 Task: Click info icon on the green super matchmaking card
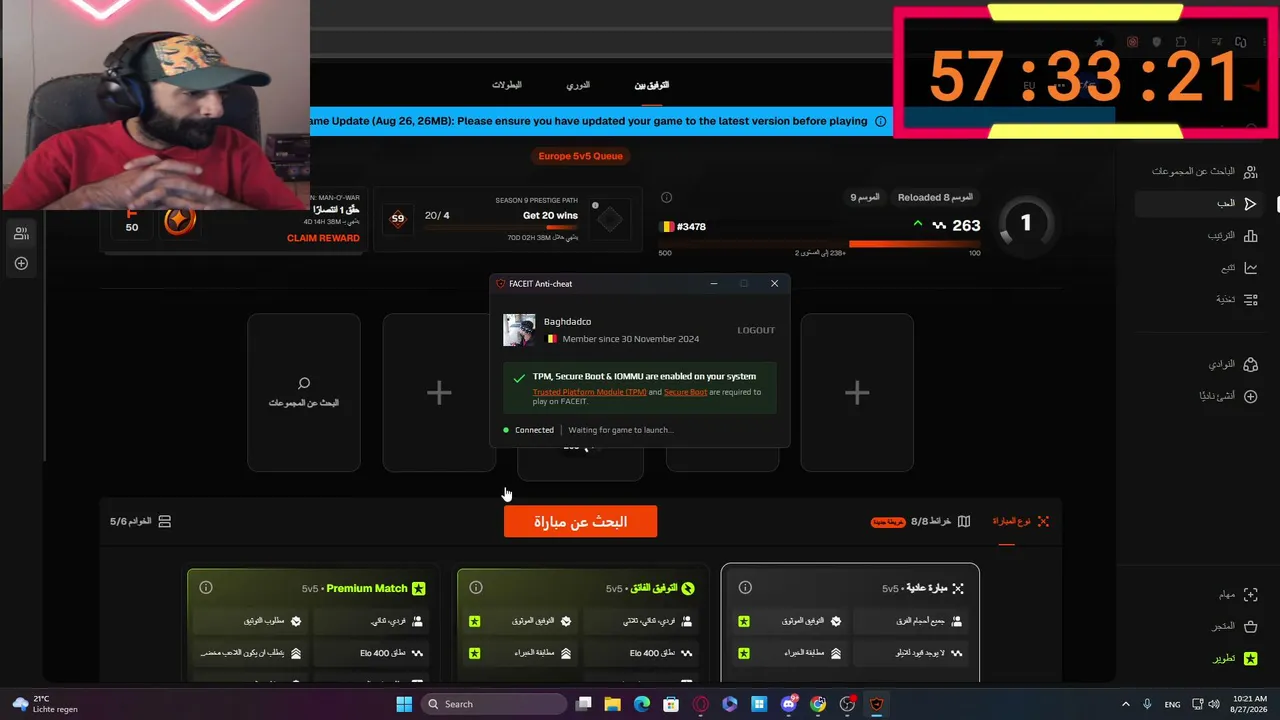[476, 588]
